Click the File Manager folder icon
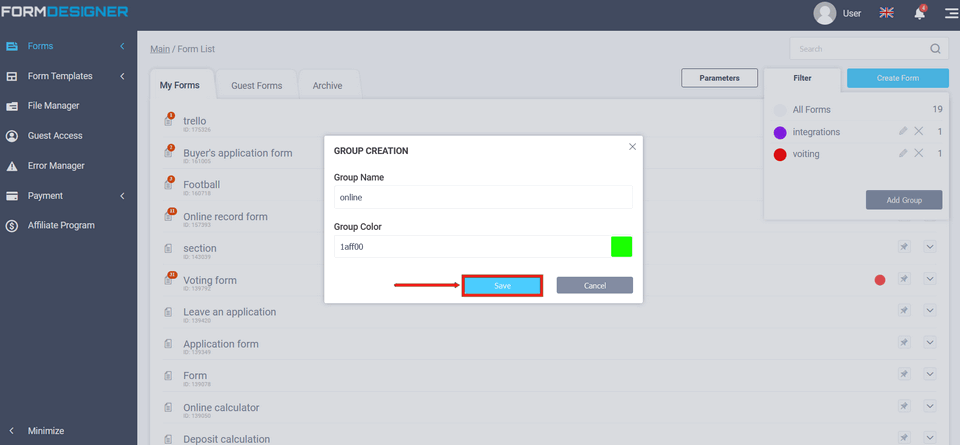Screen dimensions: 960x445 coord(12,106)
